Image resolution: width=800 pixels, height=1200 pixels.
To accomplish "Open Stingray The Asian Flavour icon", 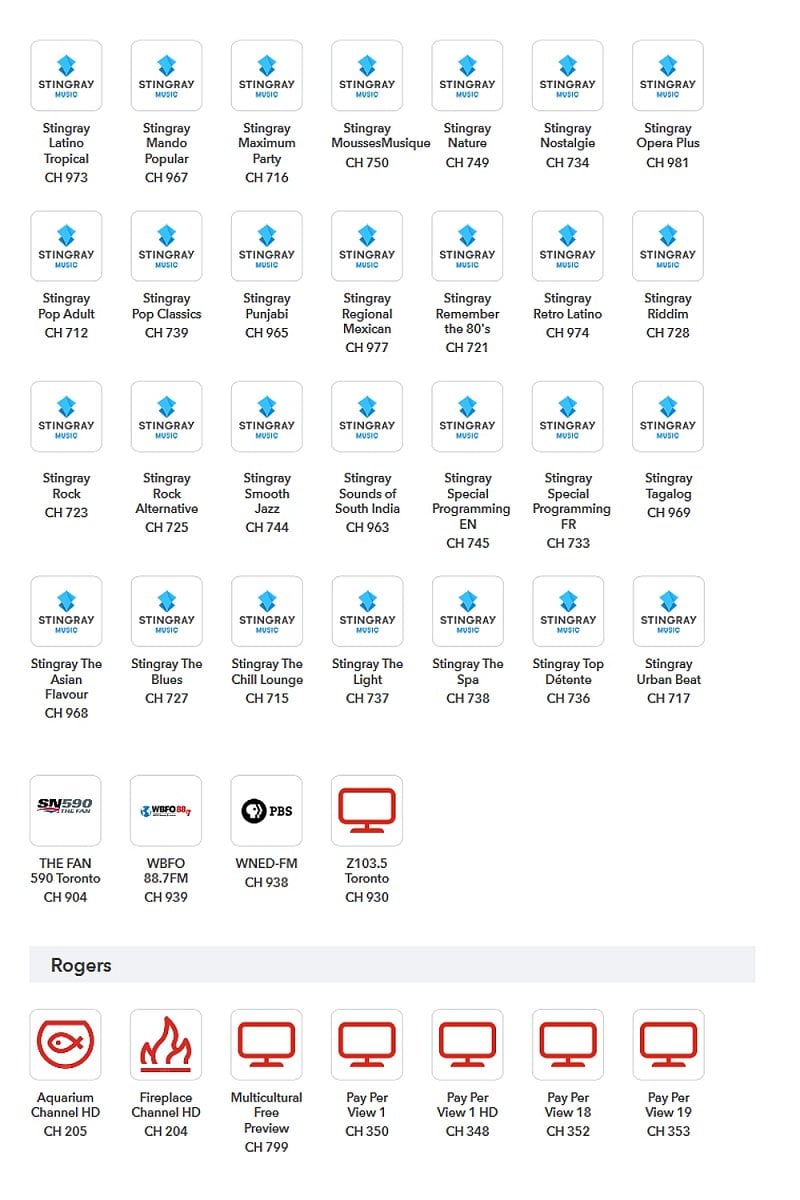I will (66, 611).
